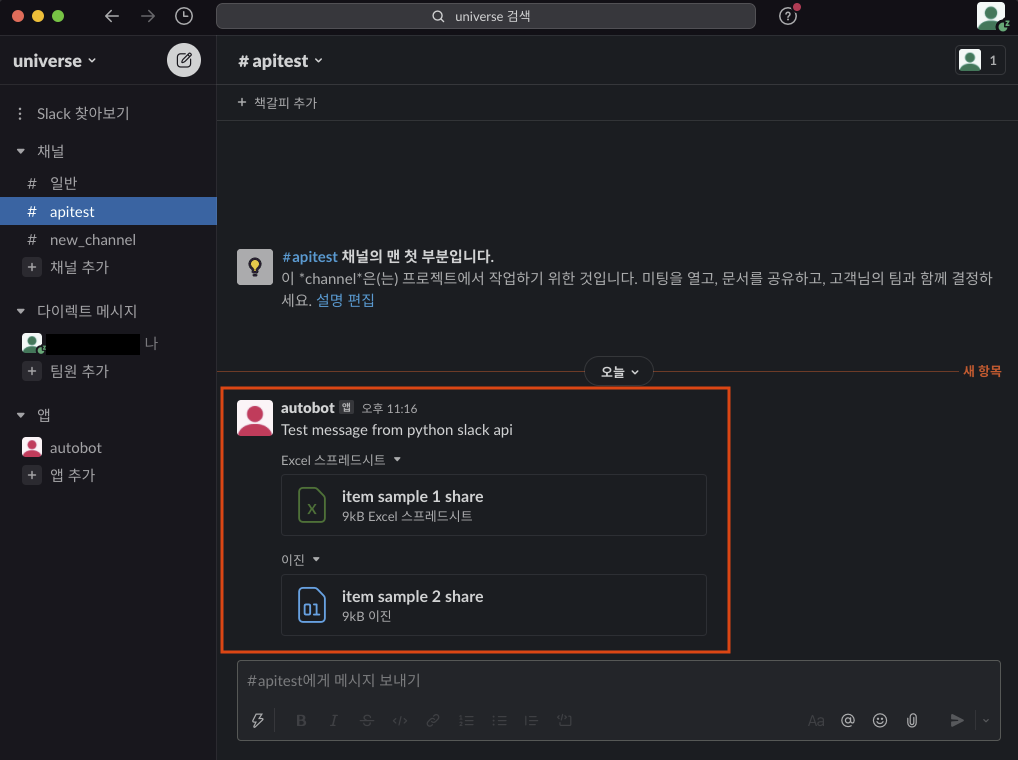Open user profile avatar at top right
This screenshot has width=1018, height=760.
coord(991,16)
